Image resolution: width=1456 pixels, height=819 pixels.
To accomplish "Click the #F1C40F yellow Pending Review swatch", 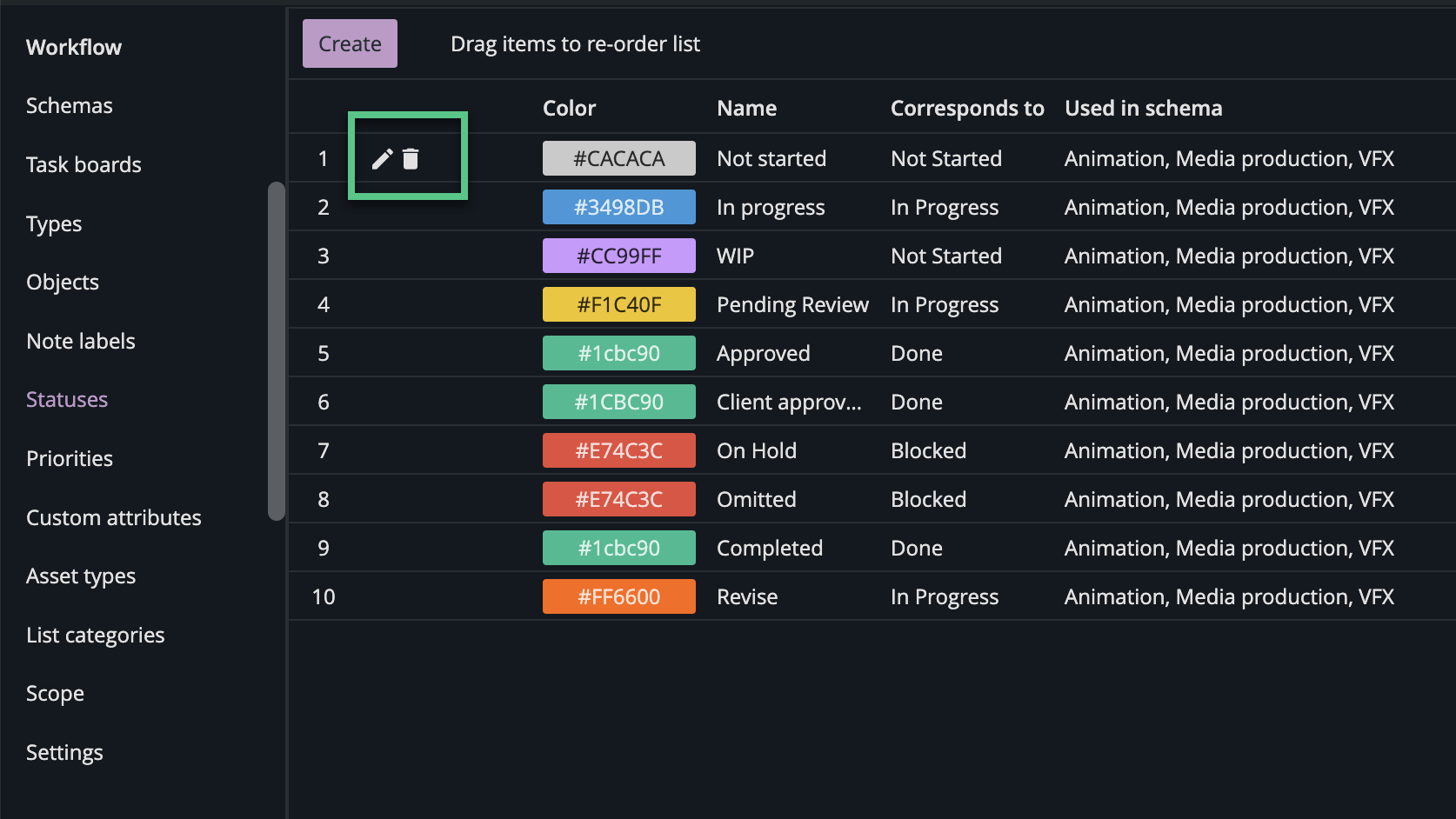I will [x=618, y=305].
